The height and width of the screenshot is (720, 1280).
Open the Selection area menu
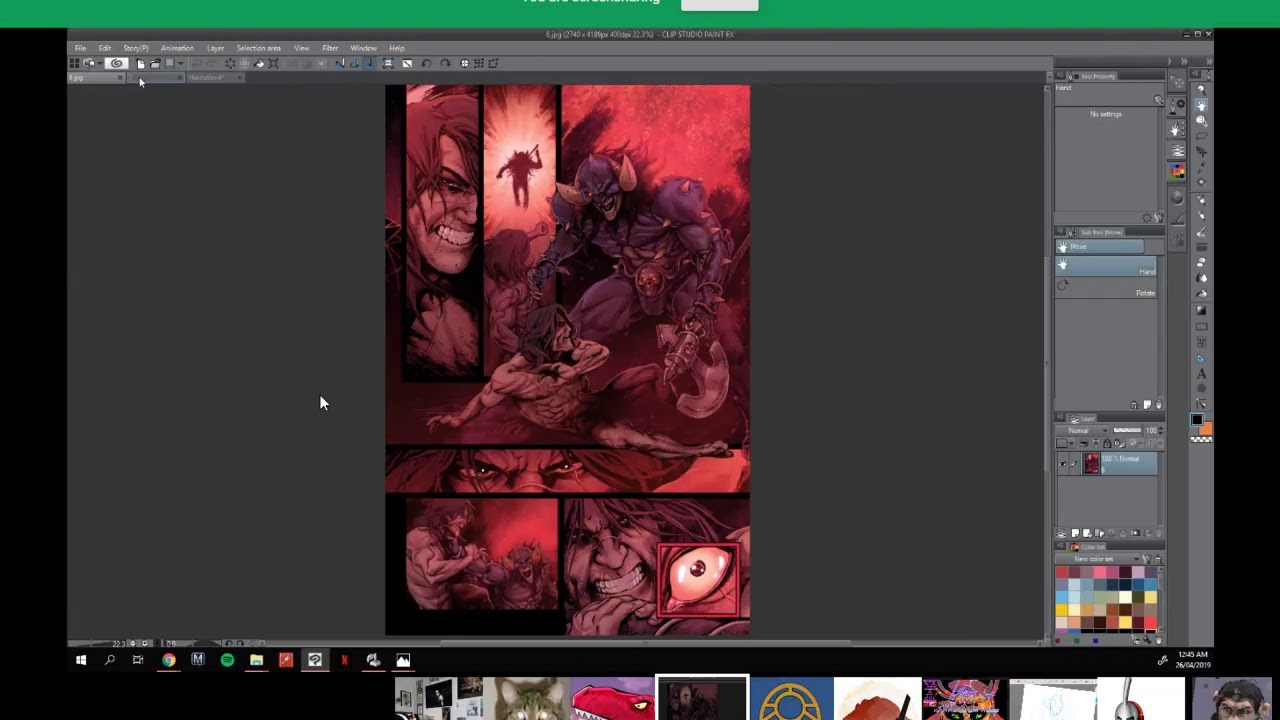pyautogui.click(x=258, y=48)
